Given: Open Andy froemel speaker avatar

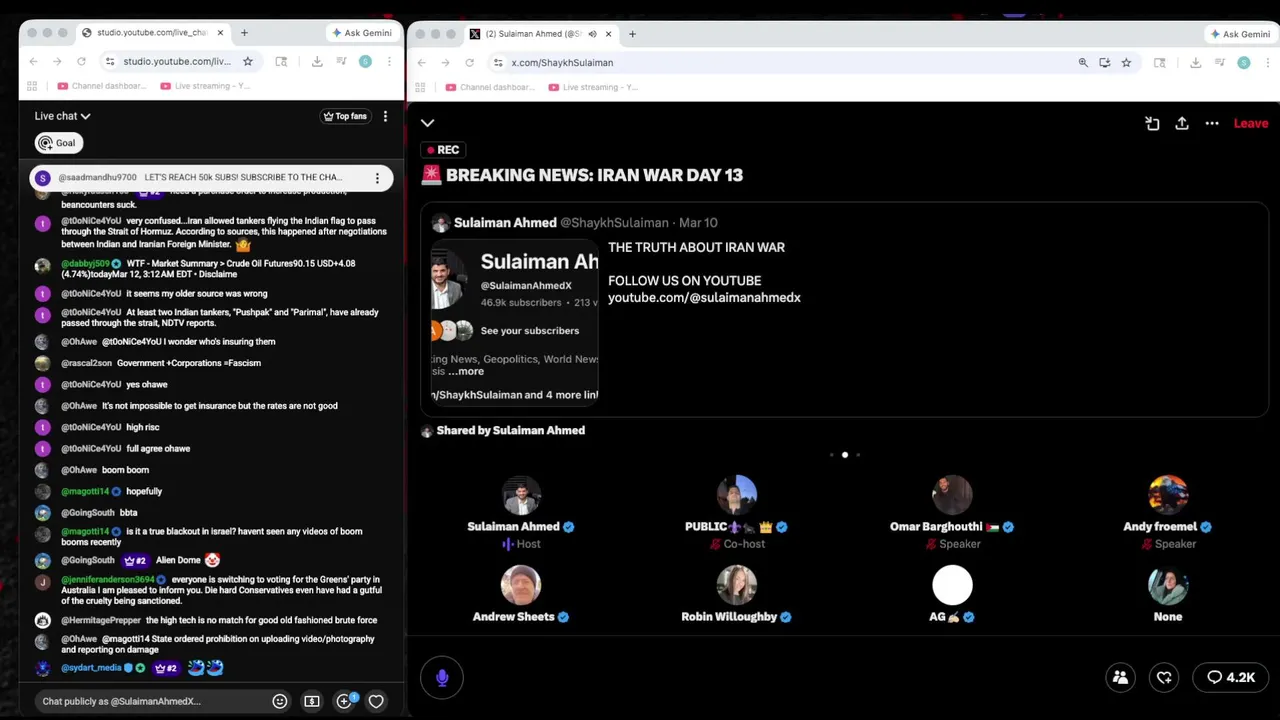Looking at the screenshot, I should click(1168, 495).
